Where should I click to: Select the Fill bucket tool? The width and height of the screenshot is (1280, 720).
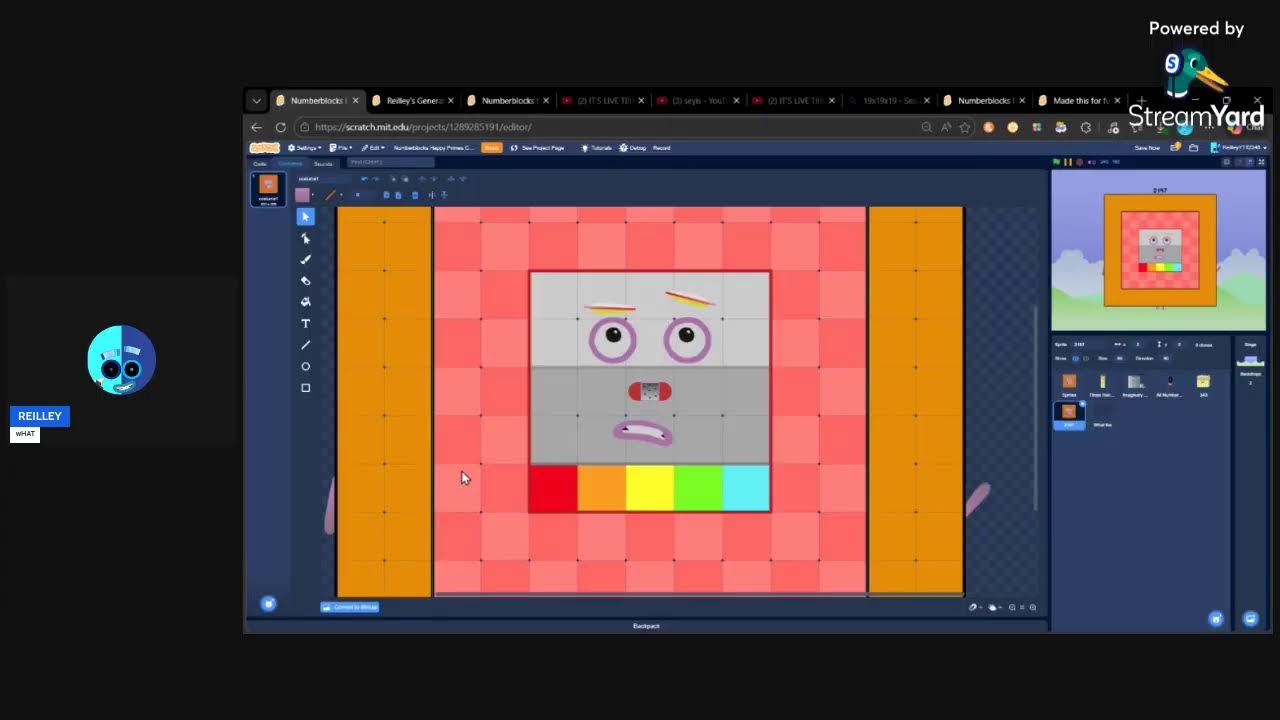(306, 302)
